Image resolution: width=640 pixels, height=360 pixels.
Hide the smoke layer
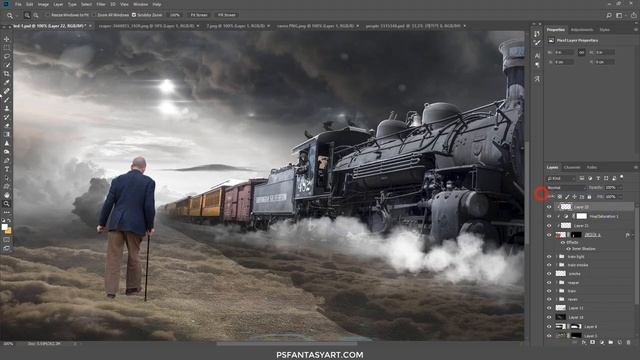click(549, 274)
